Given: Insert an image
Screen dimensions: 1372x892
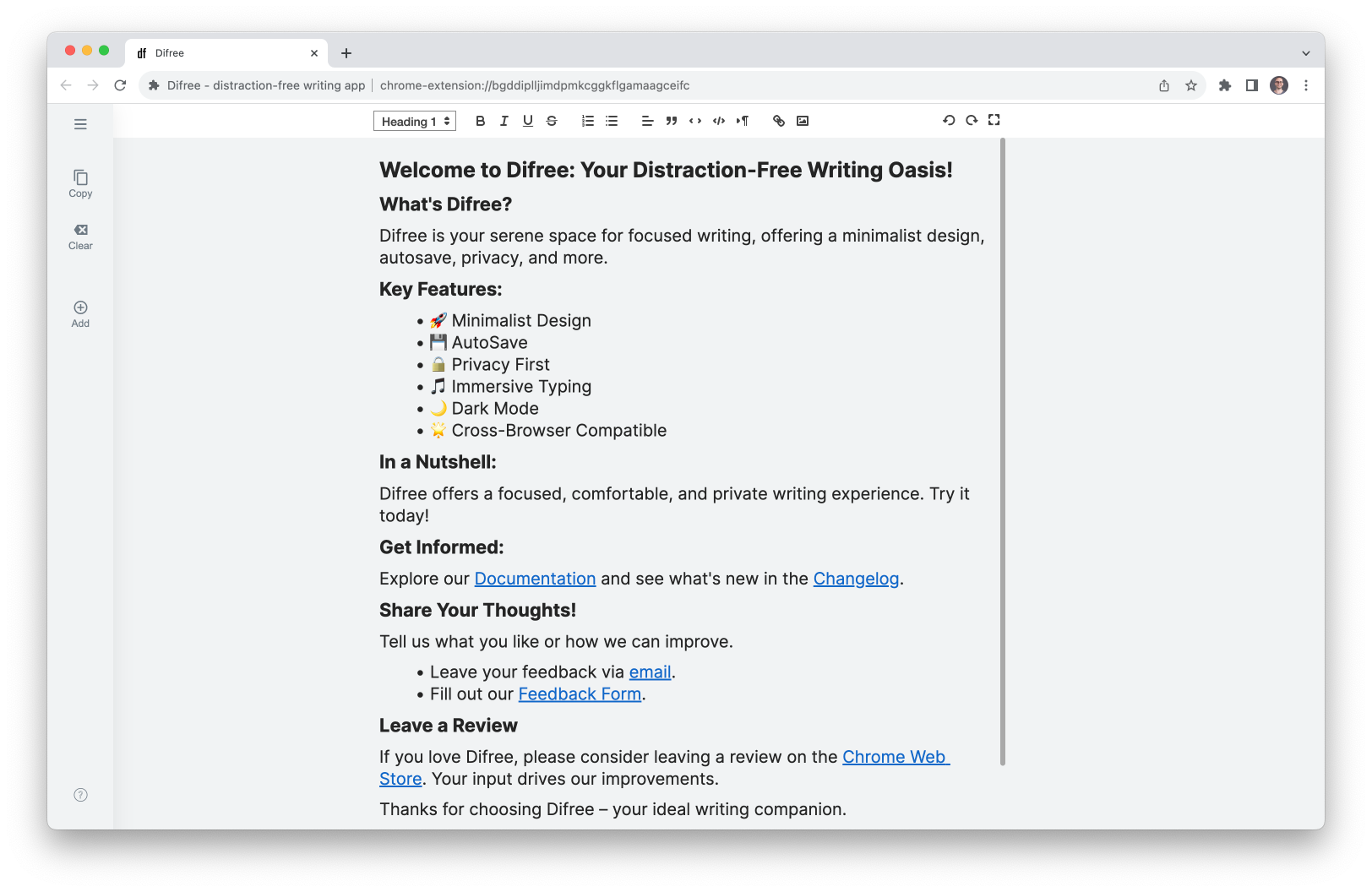Looking at the screenshot, I should point(803,121).
